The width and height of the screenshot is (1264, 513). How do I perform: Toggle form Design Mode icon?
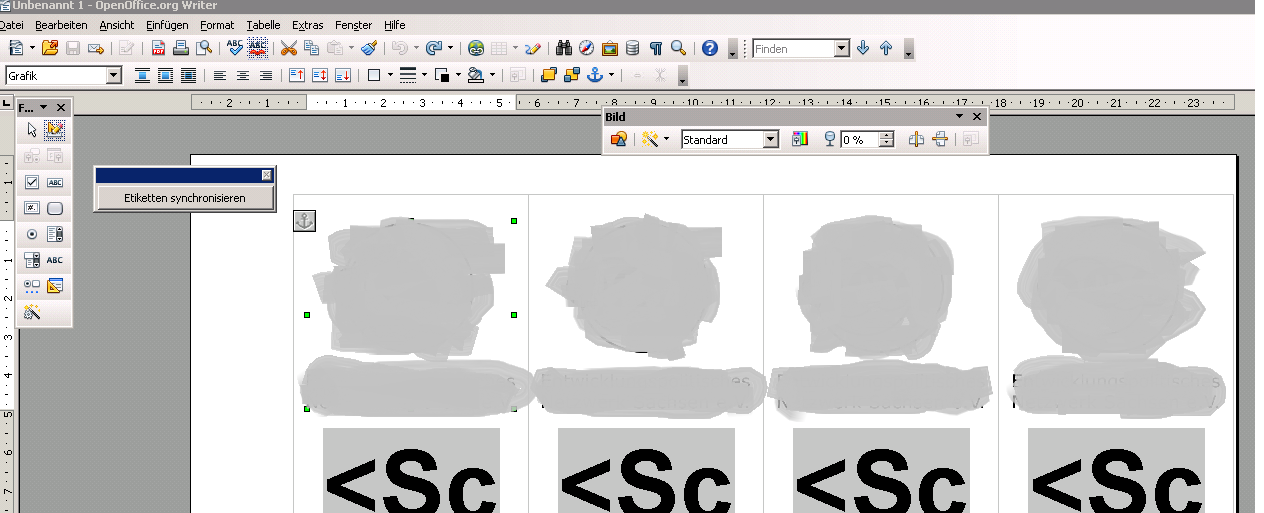(55, 129)
